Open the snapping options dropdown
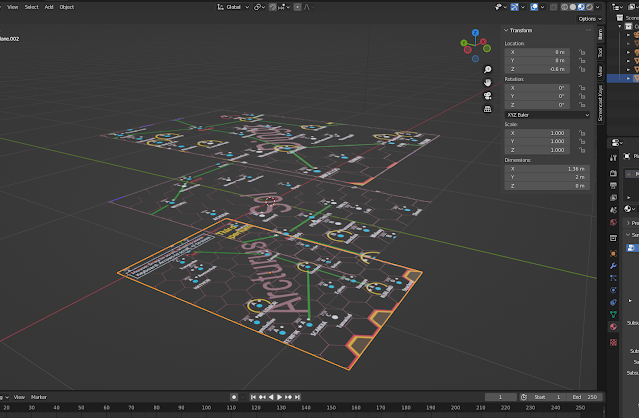 (x=284, y=7)
